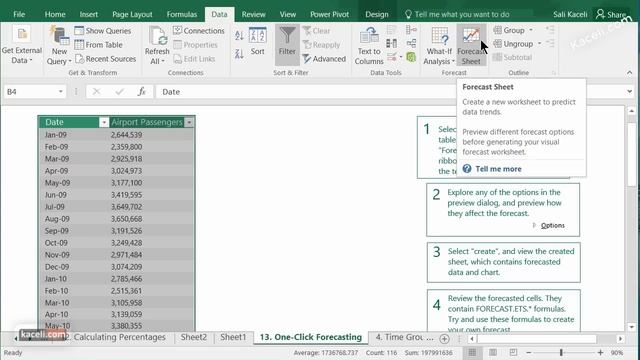Click the Ungroup icon

(x=498, y=44)
